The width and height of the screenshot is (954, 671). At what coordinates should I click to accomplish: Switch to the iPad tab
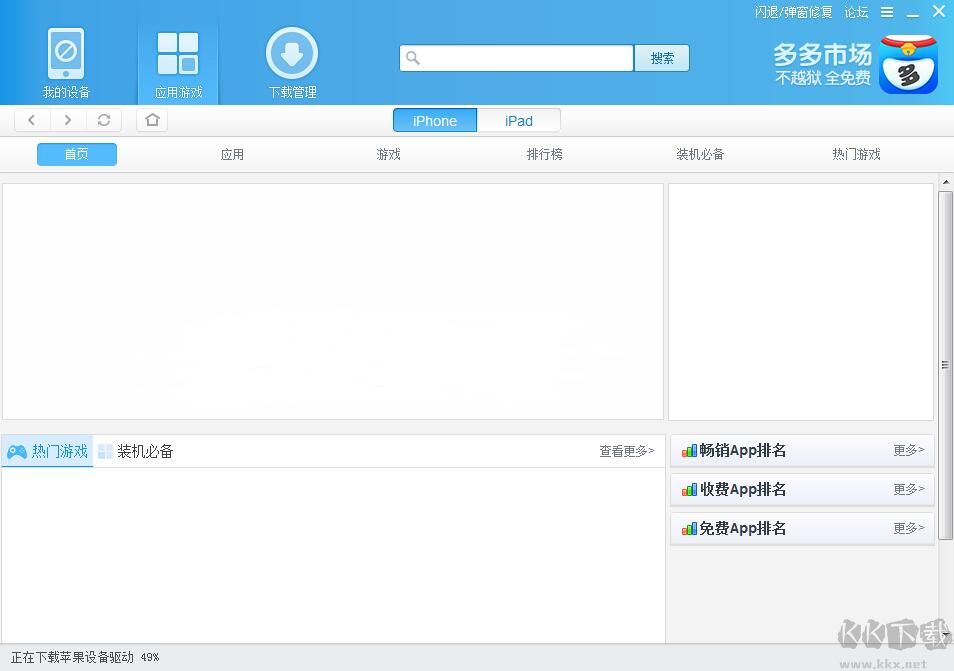[x=519, y=120]
